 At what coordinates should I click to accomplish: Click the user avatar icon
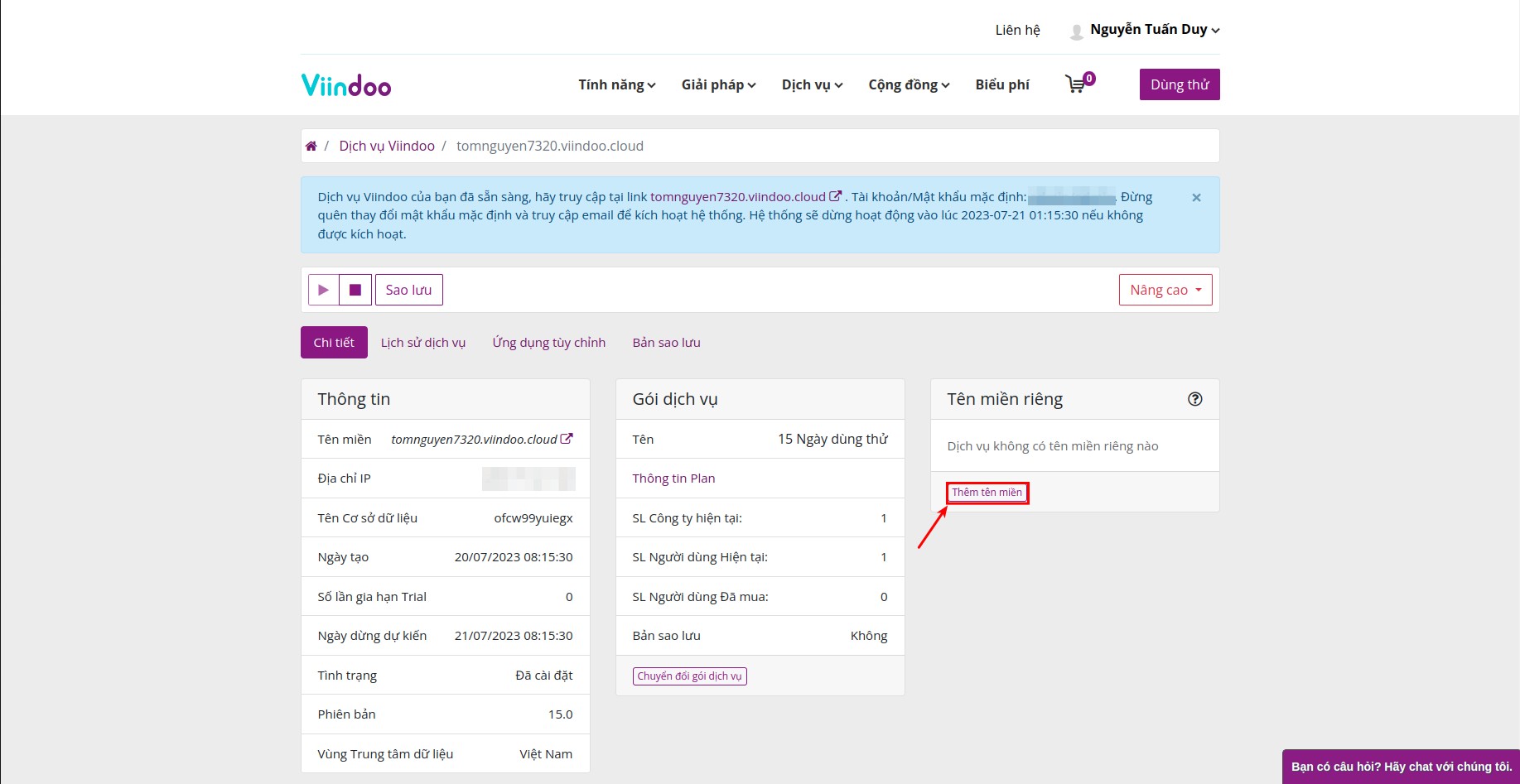pos(1076,29)
